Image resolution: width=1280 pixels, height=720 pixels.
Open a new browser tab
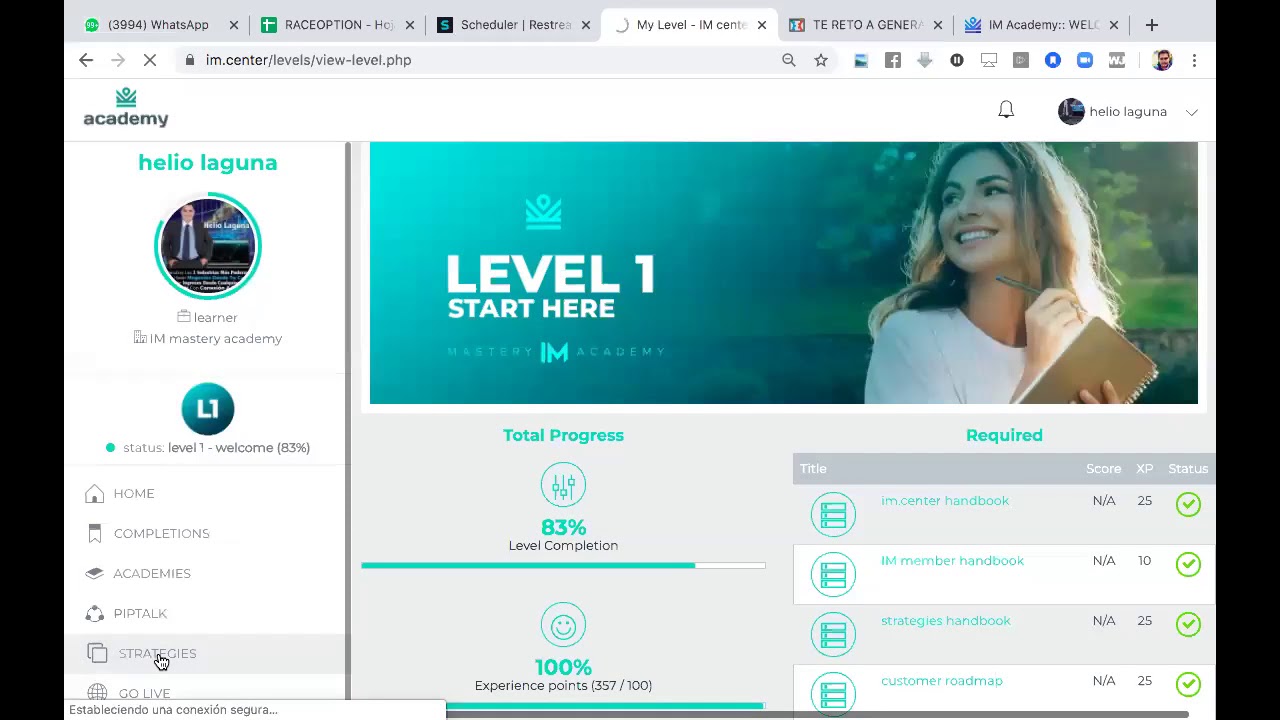1152,25
